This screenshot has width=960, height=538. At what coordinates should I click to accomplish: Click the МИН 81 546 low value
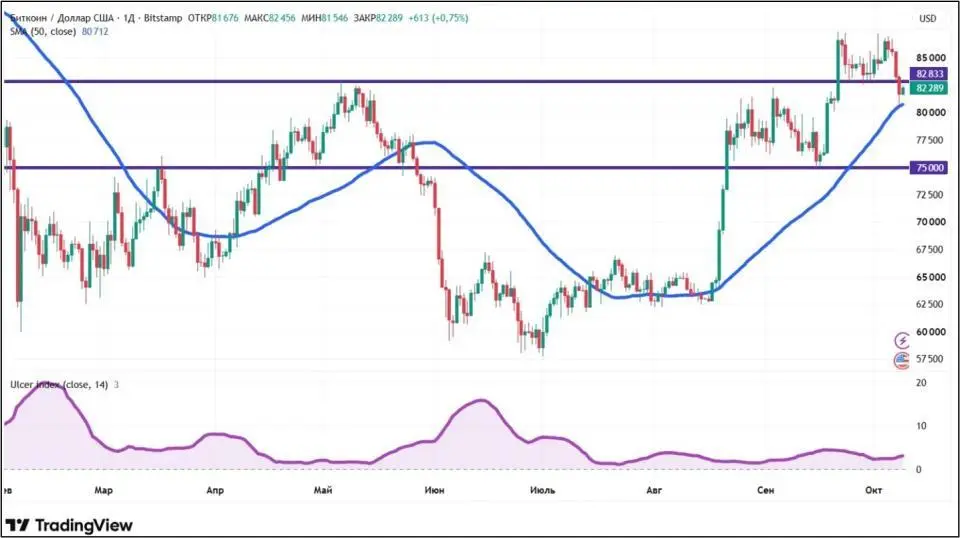coord(324,18)
